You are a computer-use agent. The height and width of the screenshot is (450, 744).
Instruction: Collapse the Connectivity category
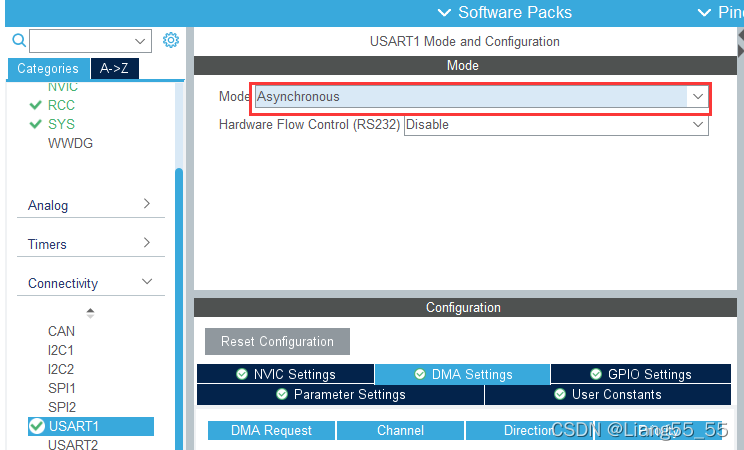coord(91,283)
